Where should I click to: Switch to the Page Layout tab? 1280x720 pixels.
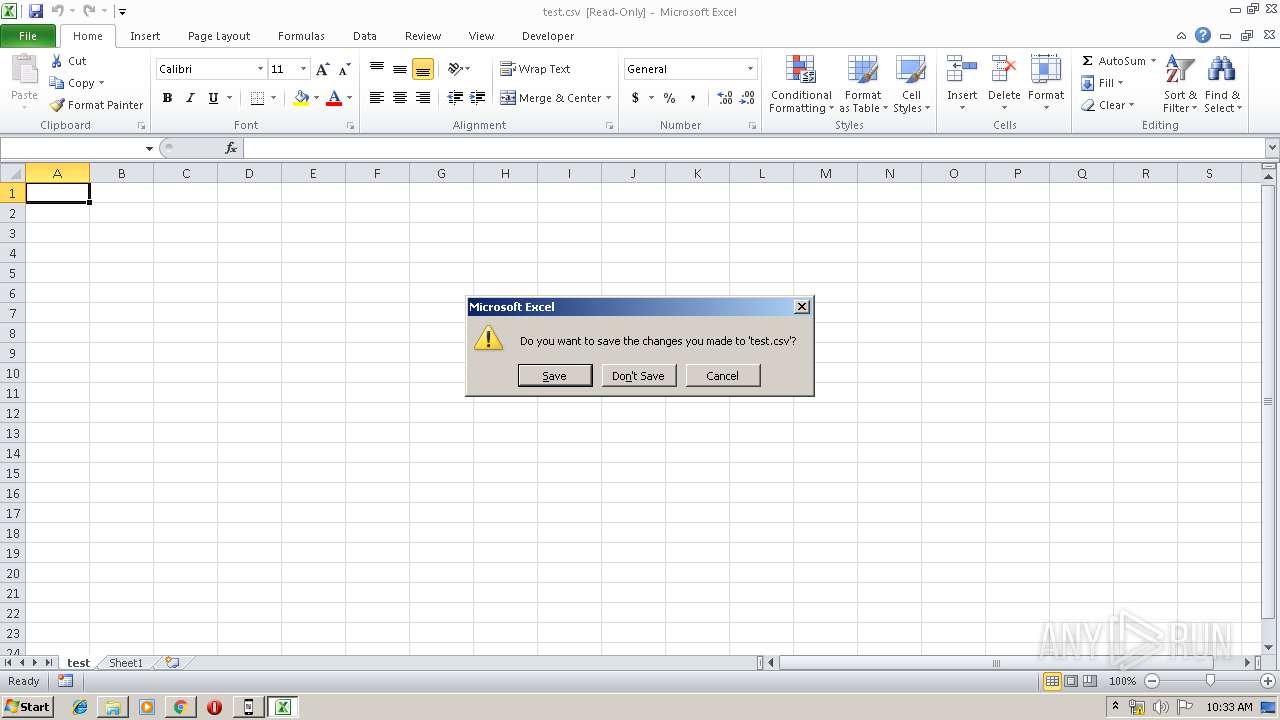coord(219,36)
